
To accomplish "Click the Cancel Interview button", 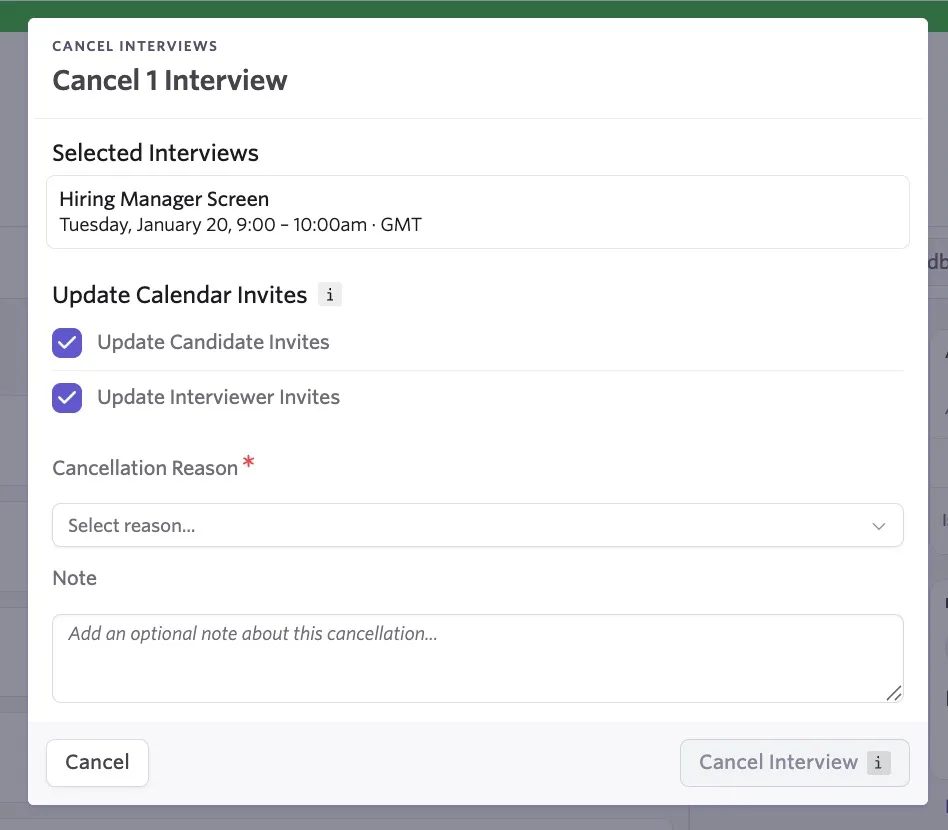I will point(794,762).
